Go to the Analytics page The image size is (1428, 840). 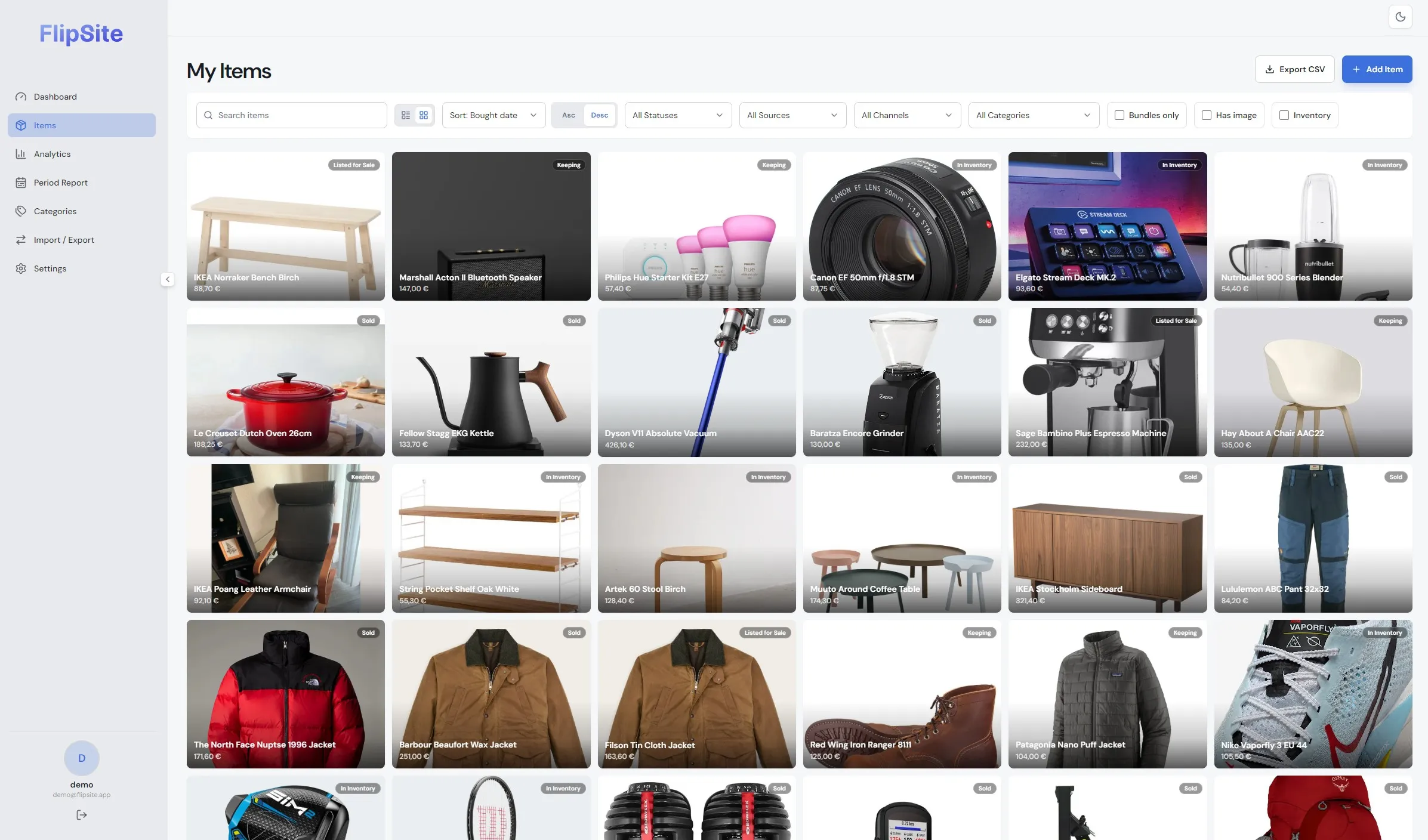coord(82,154)
